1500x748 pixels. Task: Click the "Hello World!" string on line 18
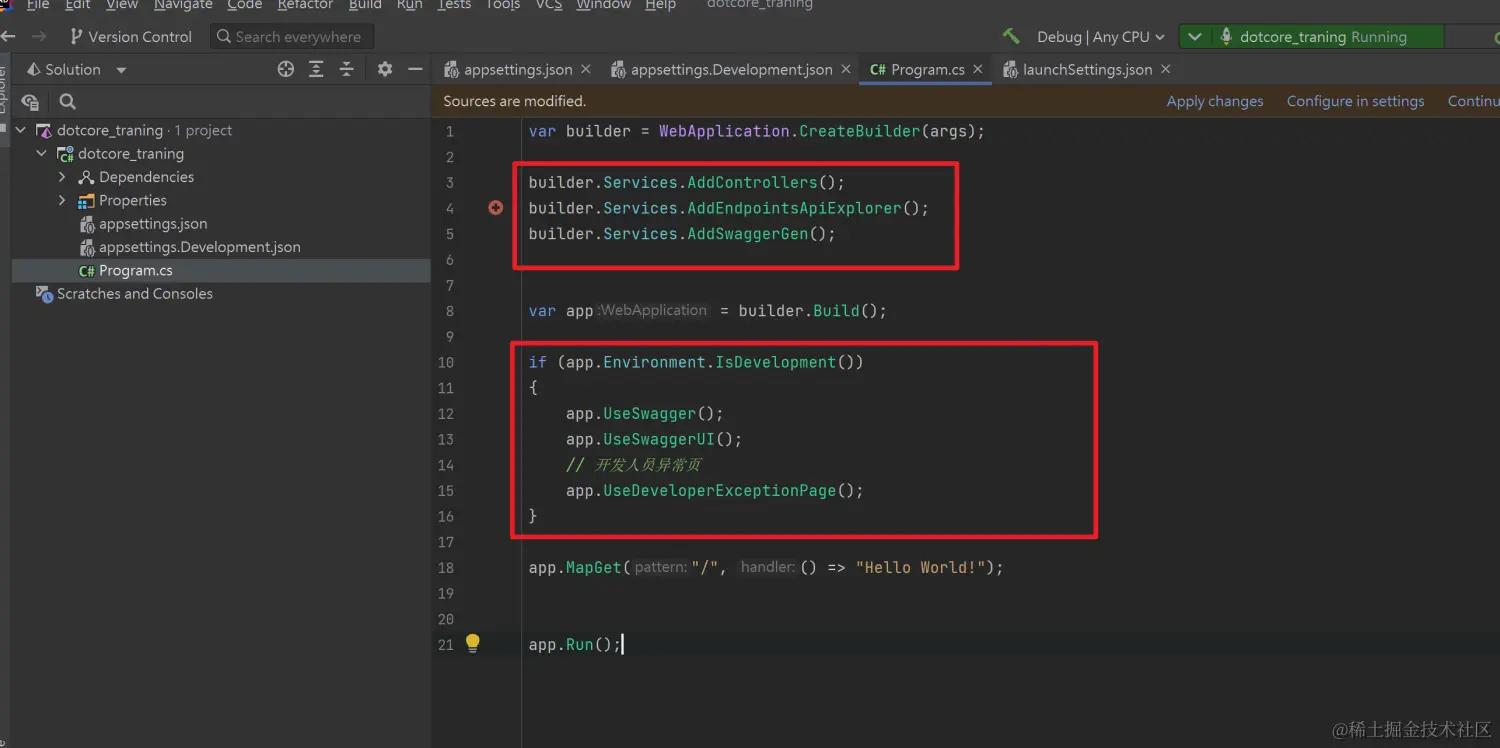(x=920, y=568)
